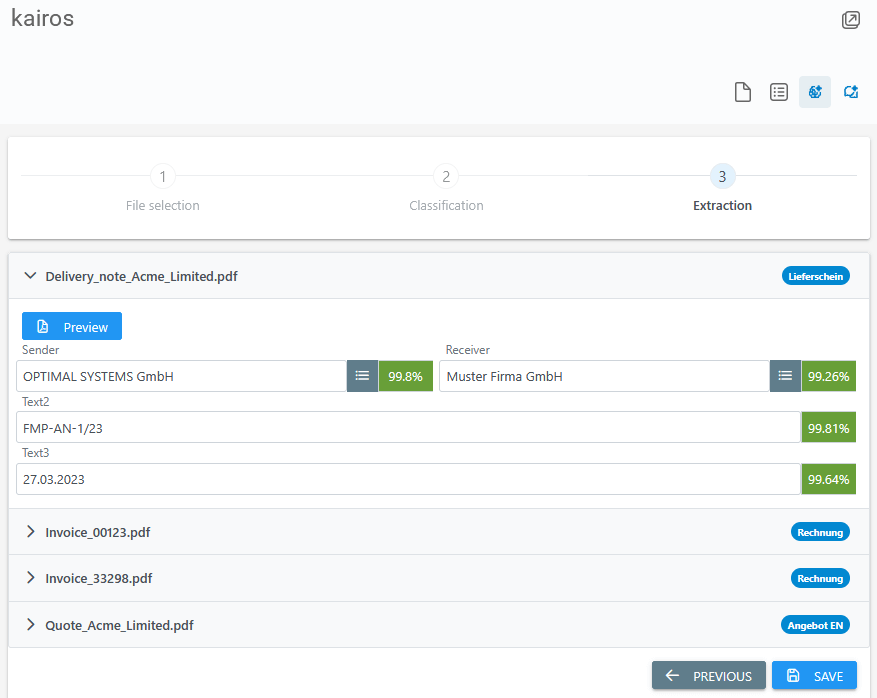Click the Lieferschein classification badge

(815, 276)
